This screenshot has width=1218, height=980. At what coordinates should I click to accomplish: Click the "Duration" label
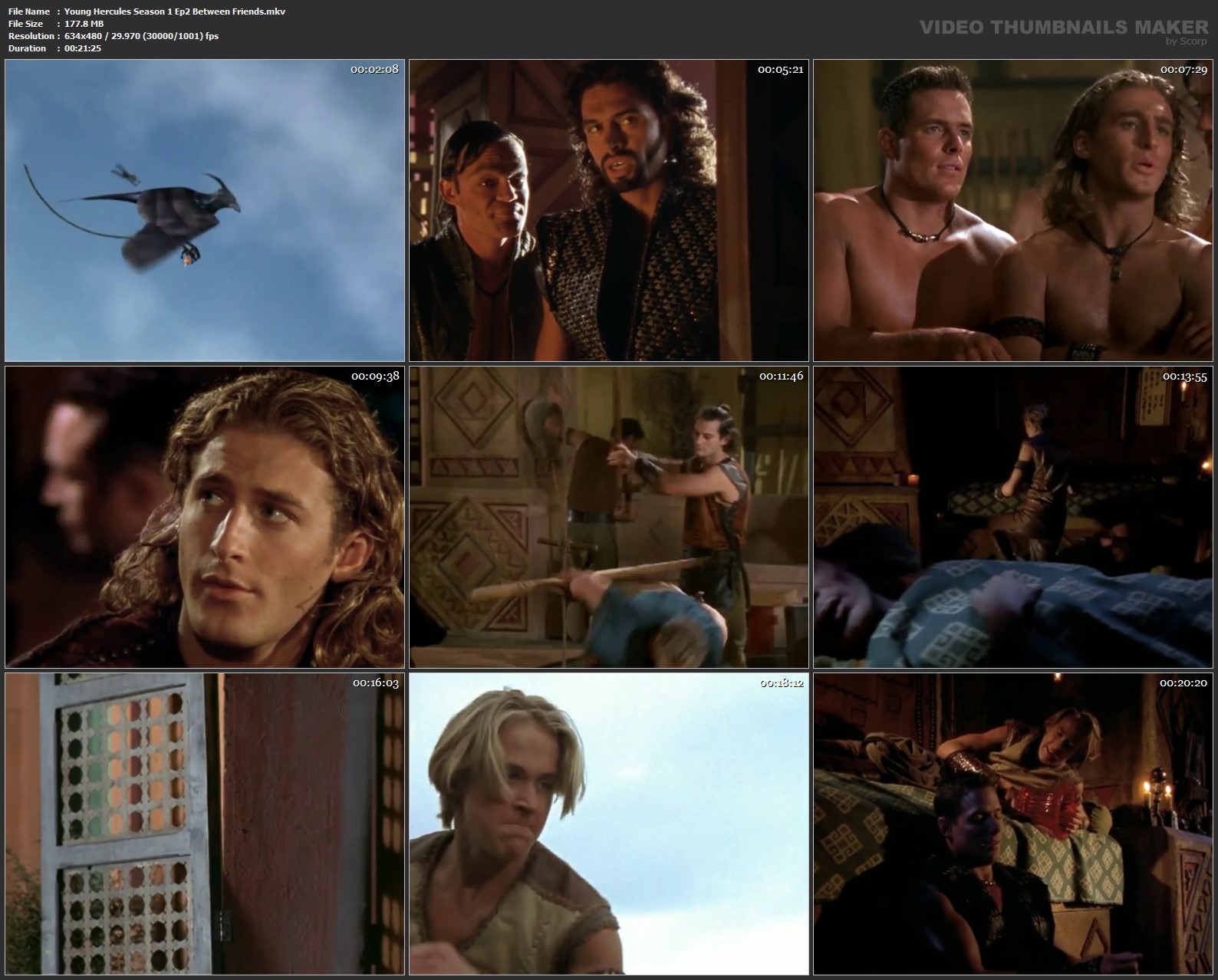tap(28, 48)
